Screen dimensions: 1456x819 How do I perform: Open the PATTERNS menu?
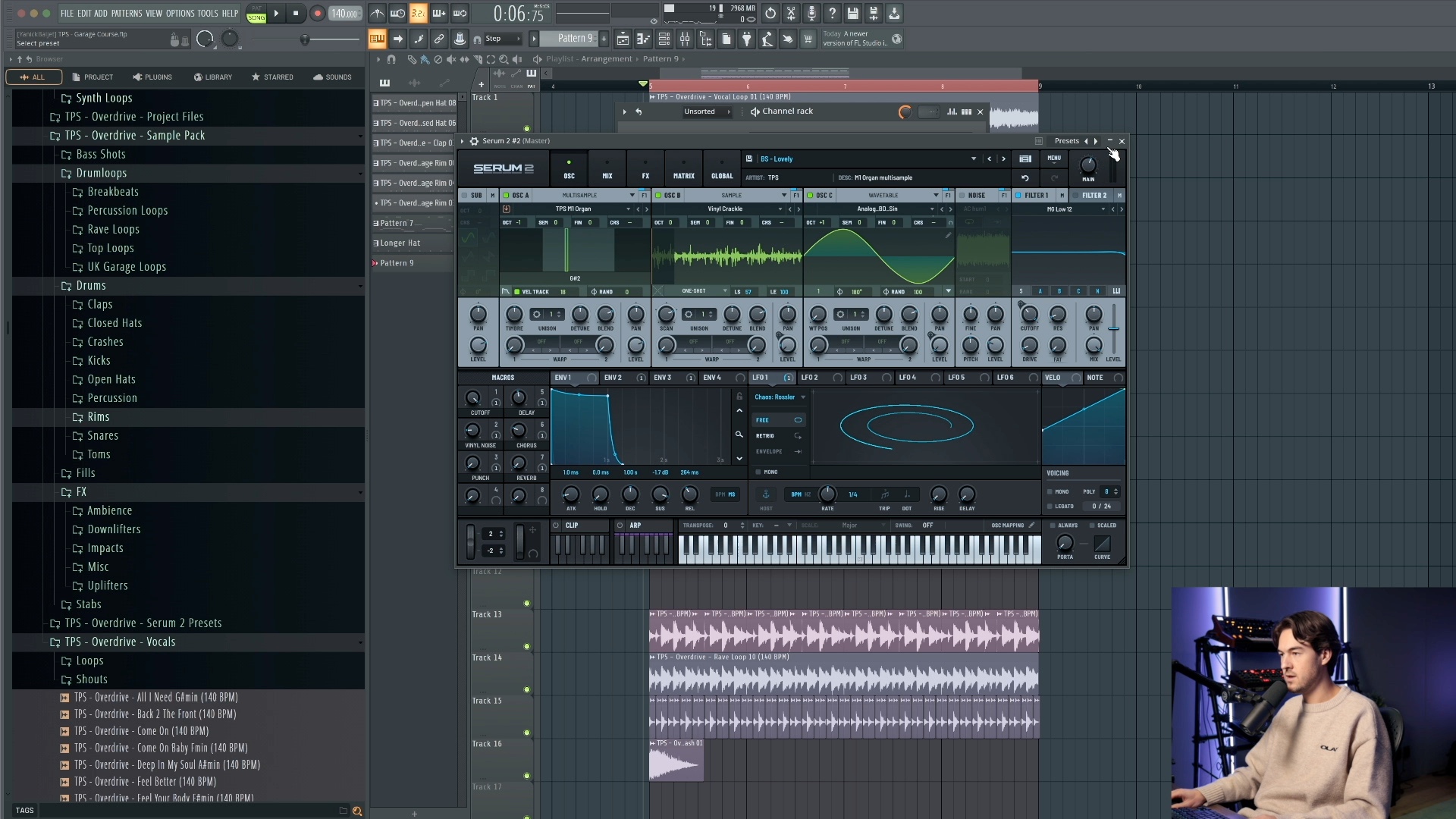(x=126, y=13)
